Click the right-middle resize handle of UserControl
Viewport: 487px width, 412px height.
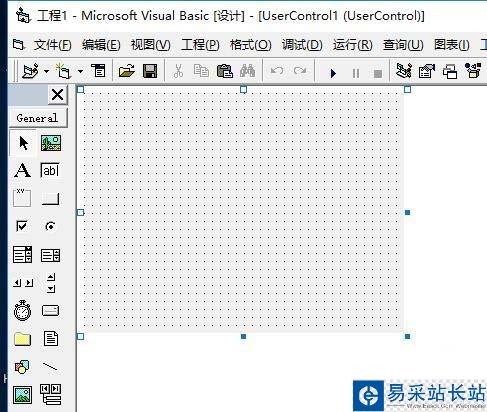tap(407, 212)
